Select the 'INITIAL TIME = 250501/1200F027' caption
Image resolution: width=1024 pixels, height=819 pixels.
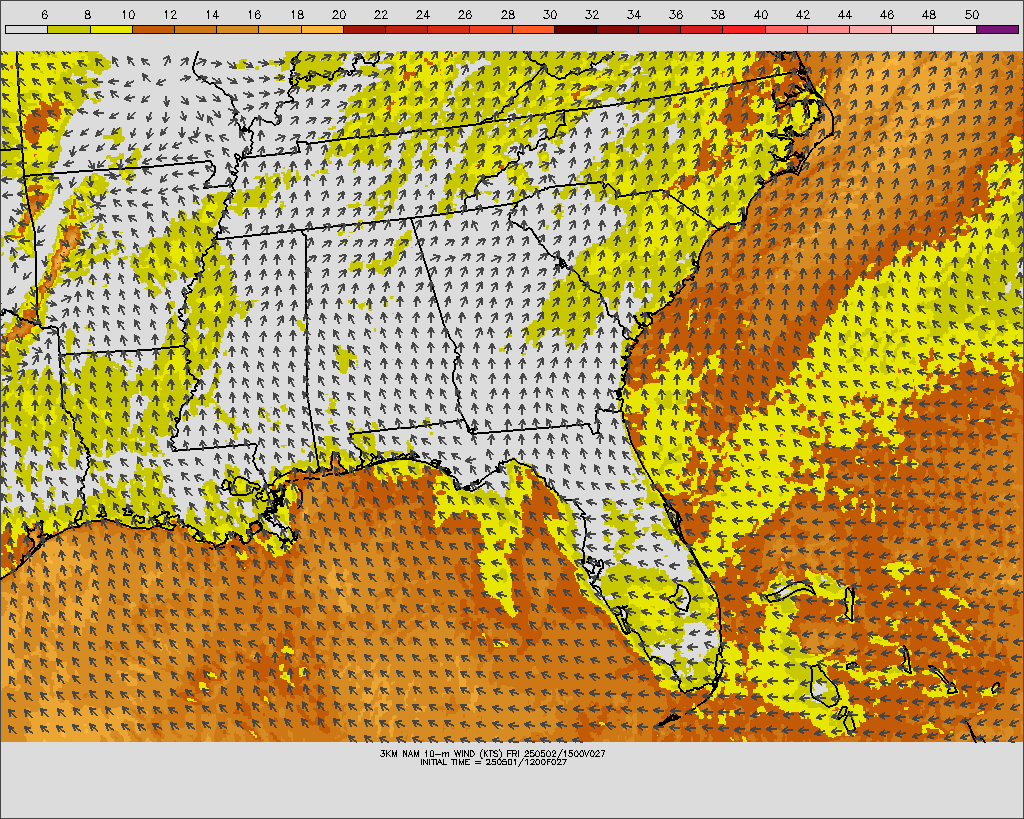tap(493, 762)
